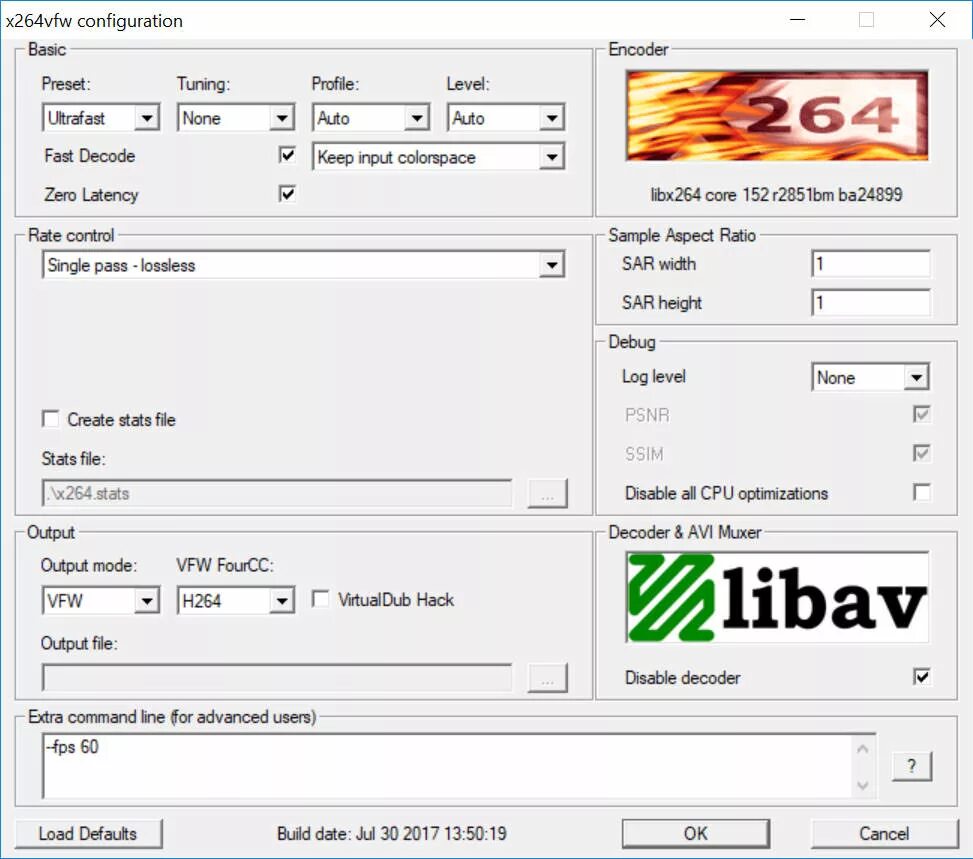Viewport: 973px width, 859px height.
Task: Click the OK button
Action: click(696, 833)
